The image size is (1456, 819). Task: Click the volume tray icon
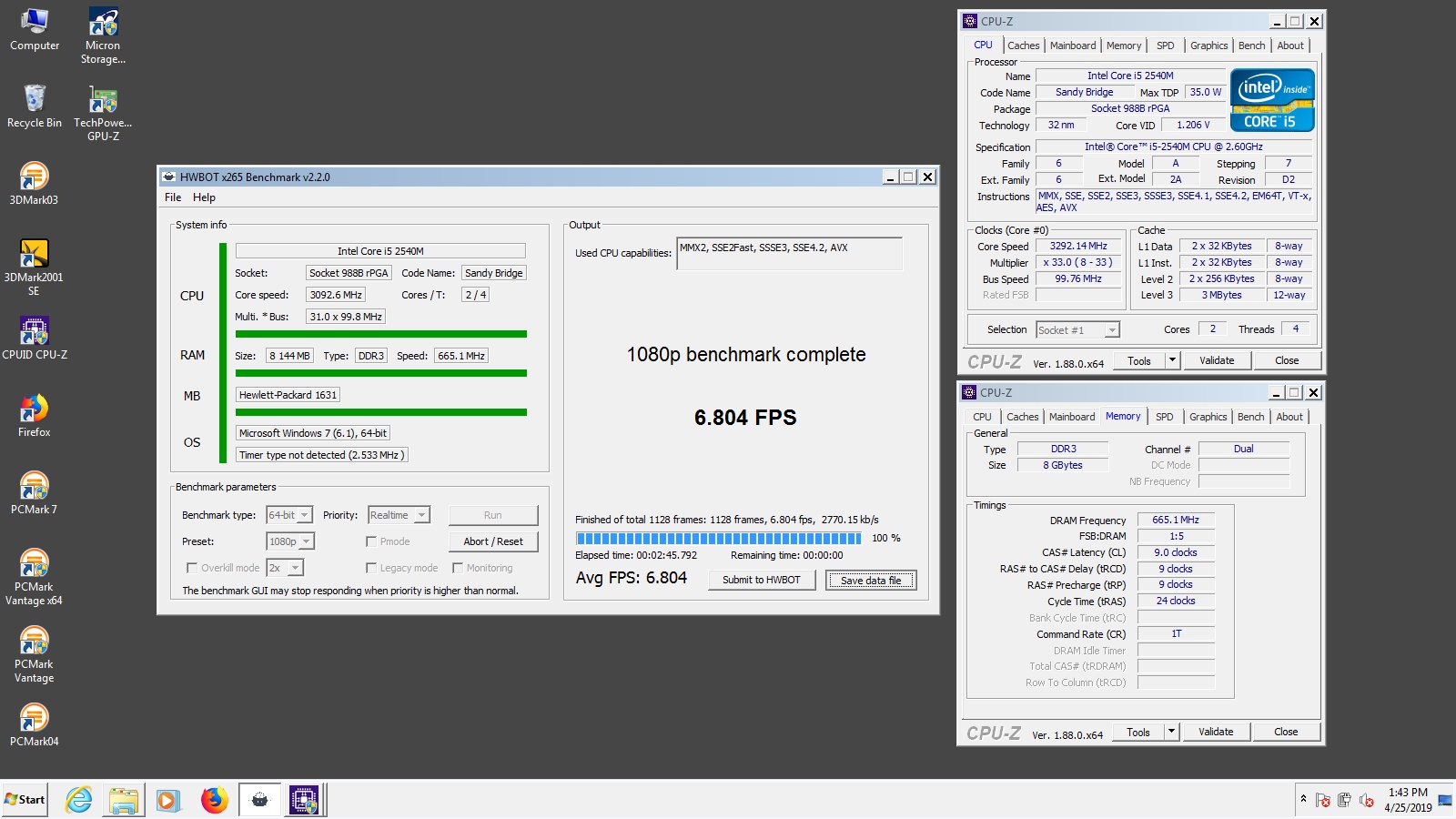(x=1366, y=800)
